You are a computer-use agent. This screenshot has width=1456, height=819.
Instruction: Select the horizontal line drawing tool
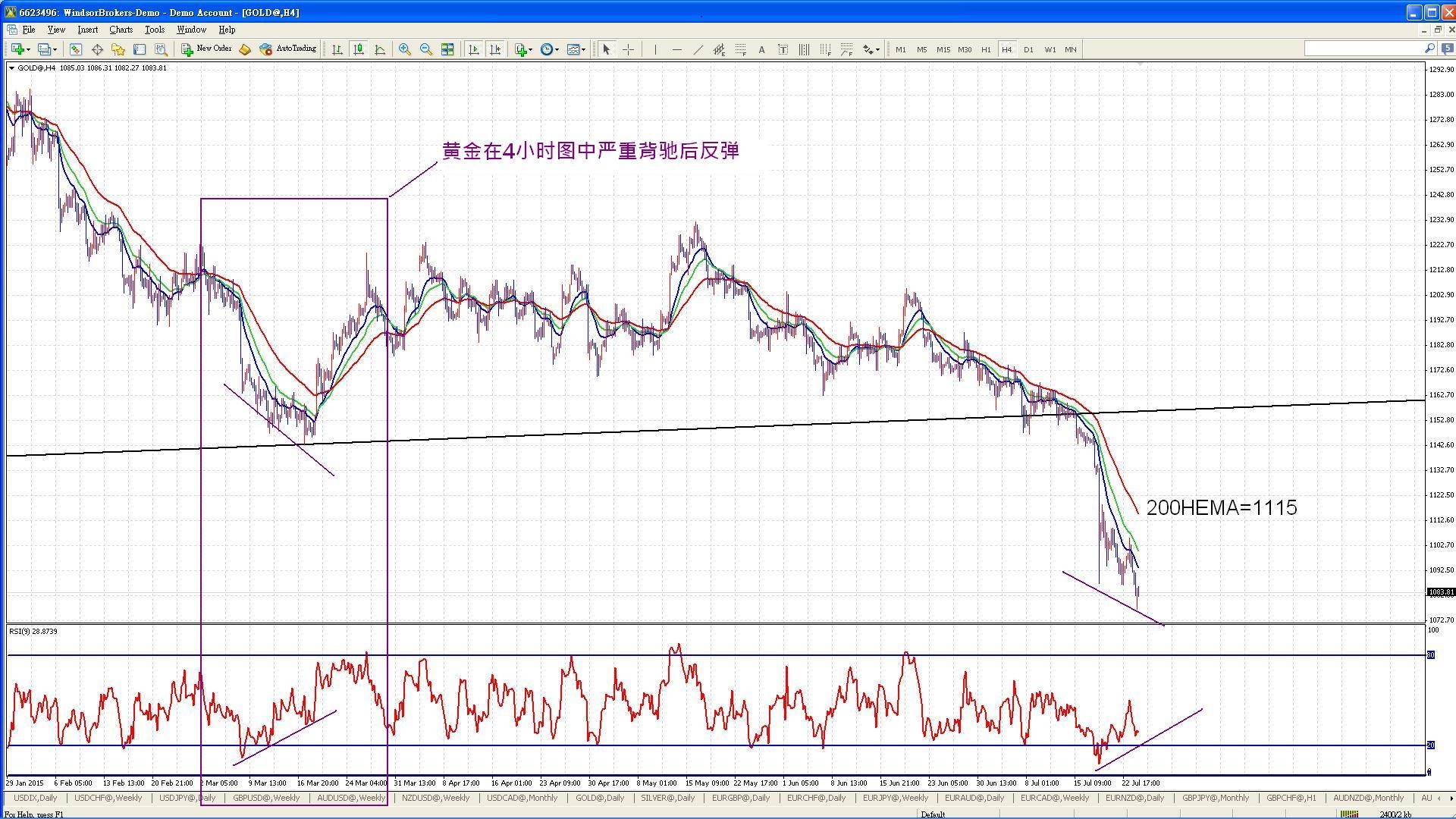point(676,49)
